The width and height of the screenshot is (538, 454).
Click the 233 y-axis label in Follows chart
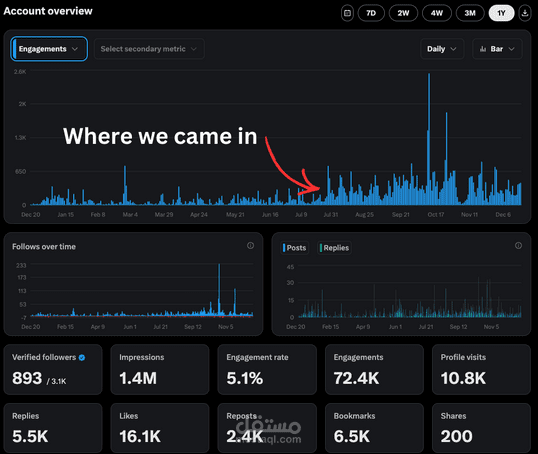[x=21, y=265]
